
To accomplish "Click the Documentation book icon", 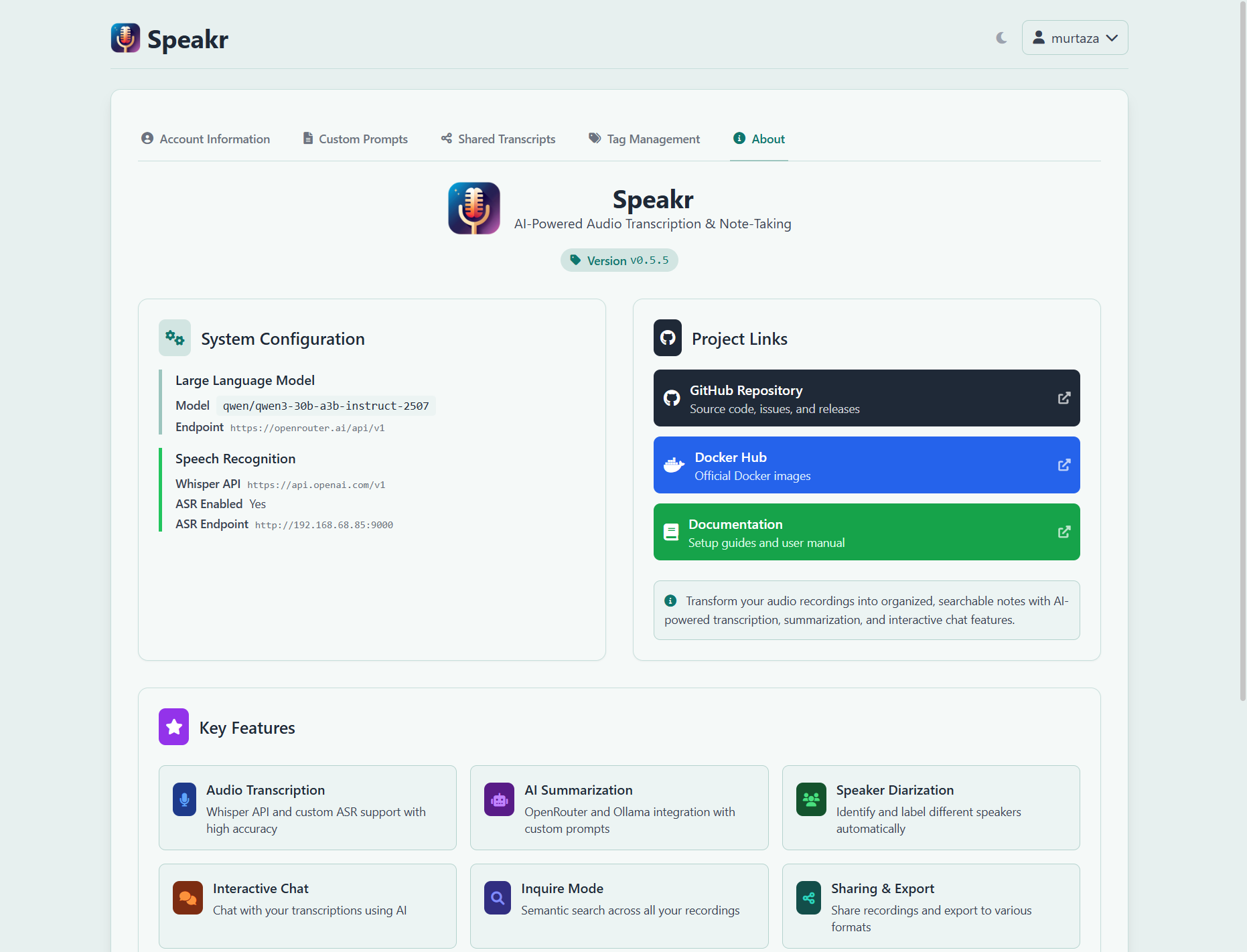I will pos(671,532).
